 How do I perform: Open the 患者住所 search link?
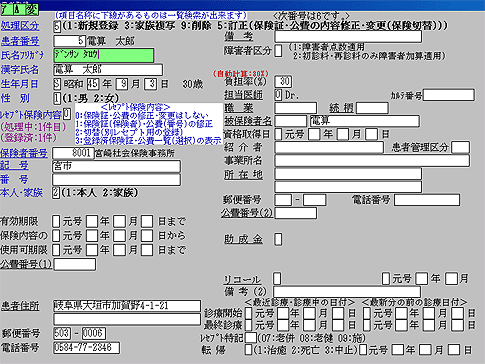(20, 306)
